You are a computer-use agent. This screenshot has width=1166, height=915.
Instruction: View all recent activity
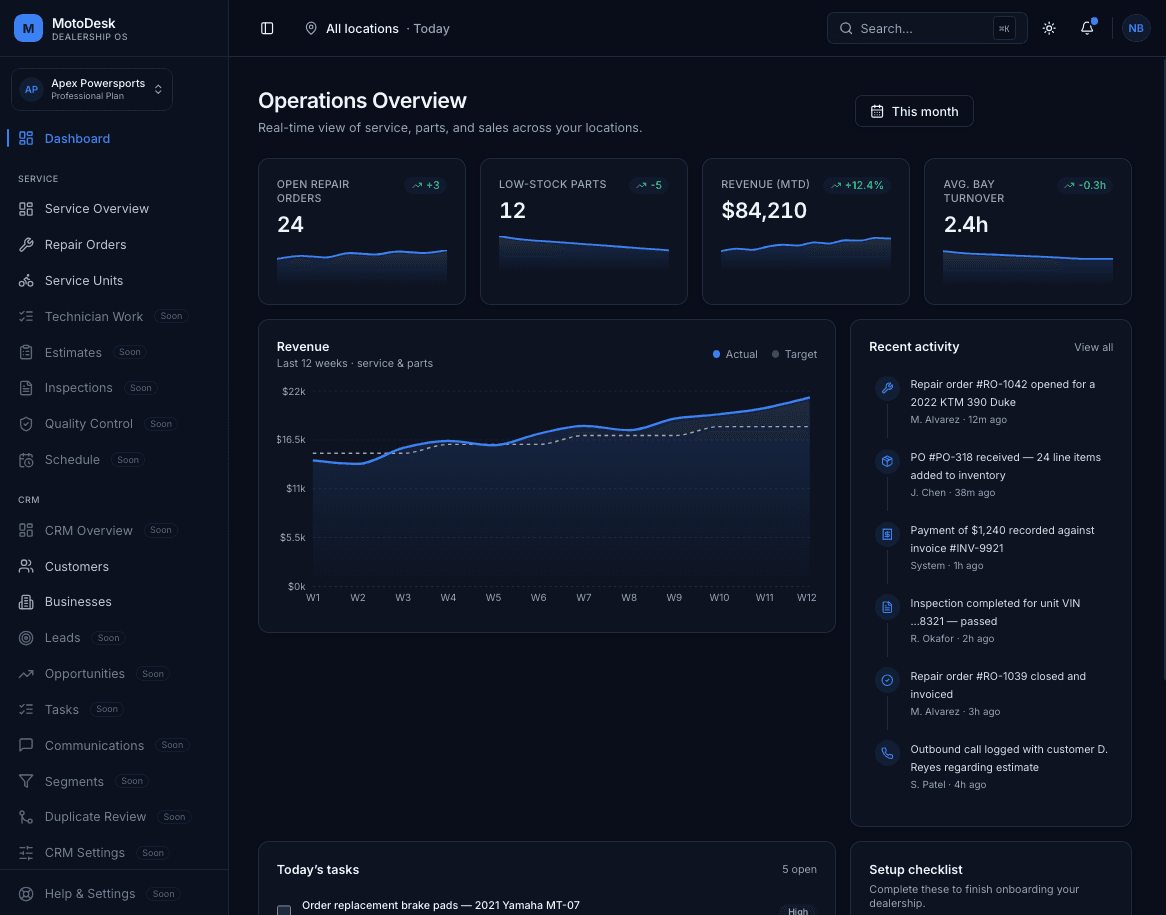[x=1093, y=347]
